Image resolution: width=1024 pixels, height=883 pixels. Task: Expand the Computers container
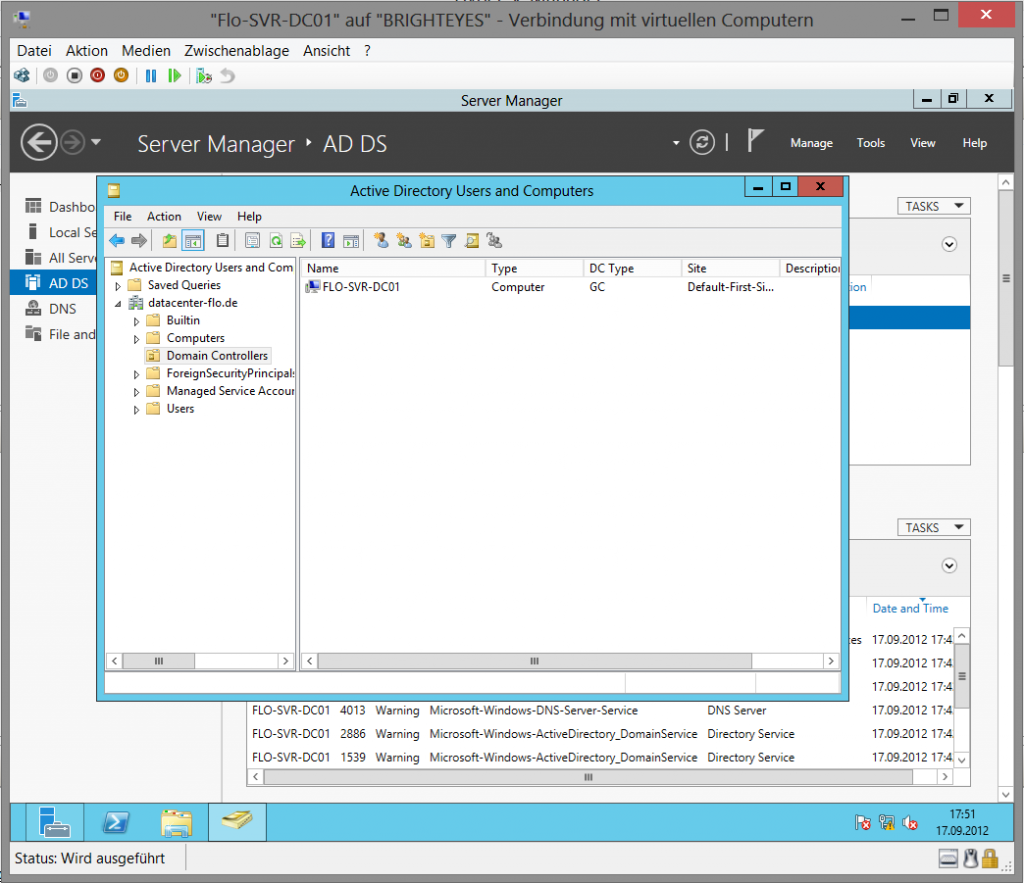pos(136,339)
